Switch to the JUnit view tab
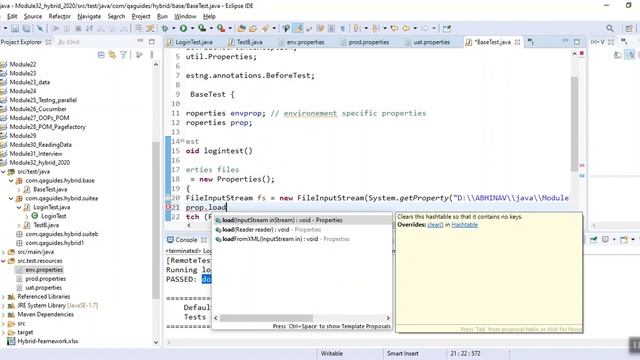Viewport: 640px width, 360px height. 69,42
